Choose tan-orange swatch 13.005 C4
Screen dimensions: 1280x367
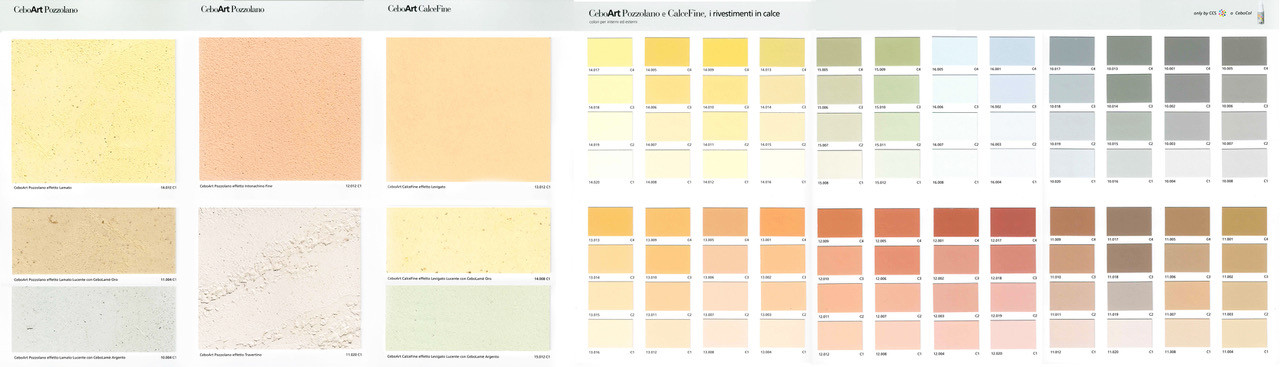pyautogui.click(x=726, y=222)
